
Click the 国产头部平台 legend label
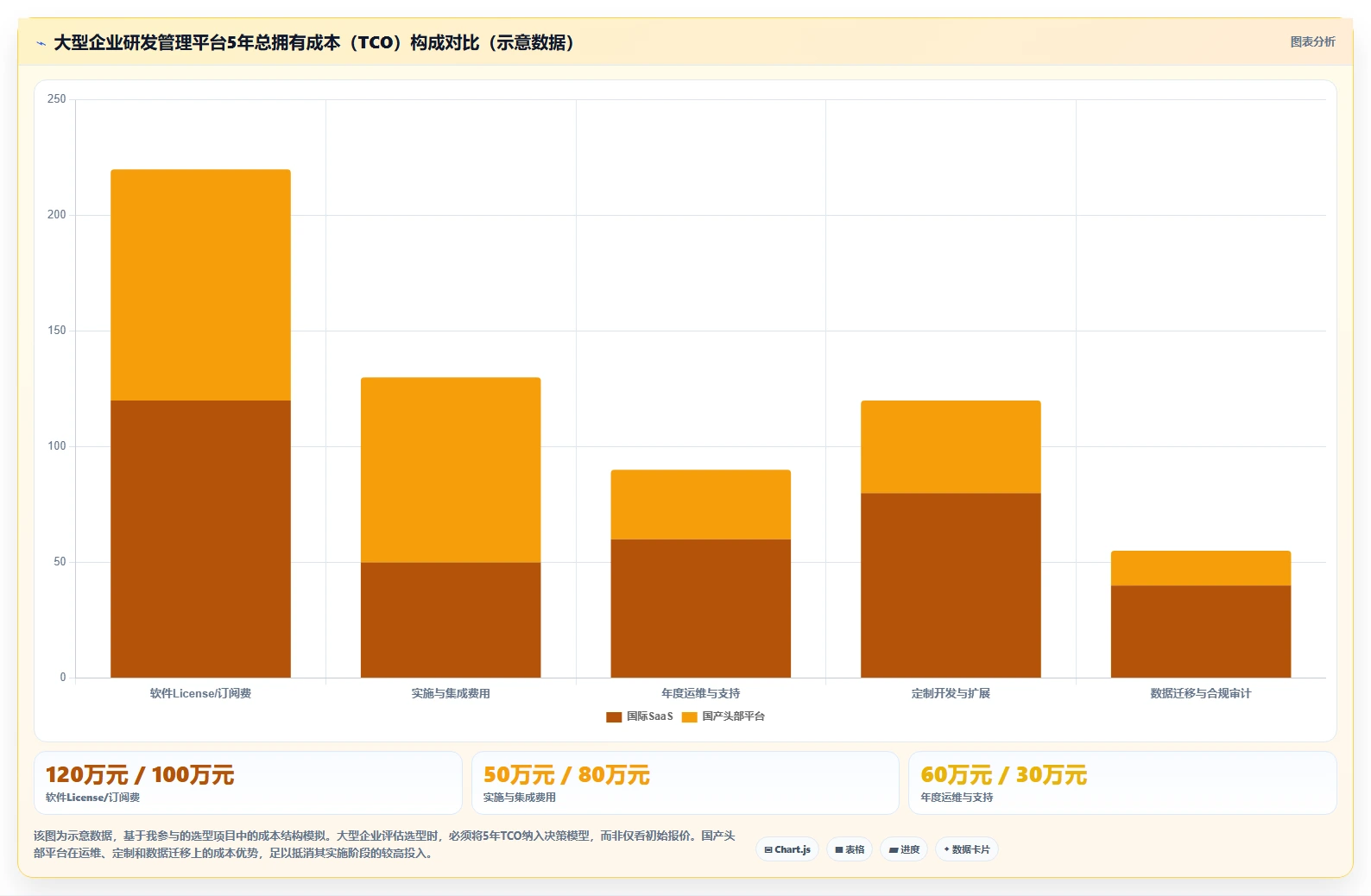(x=733, y=716)
